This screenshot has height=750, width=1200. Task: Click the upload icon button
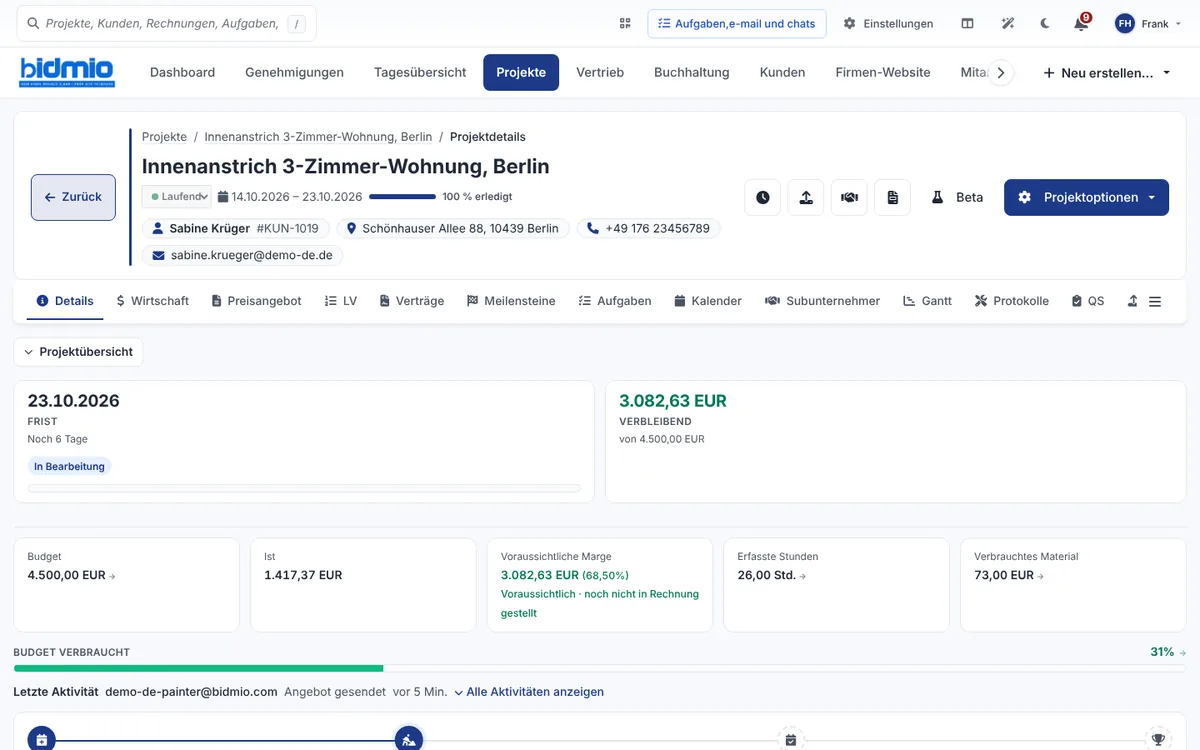(806, 197)
